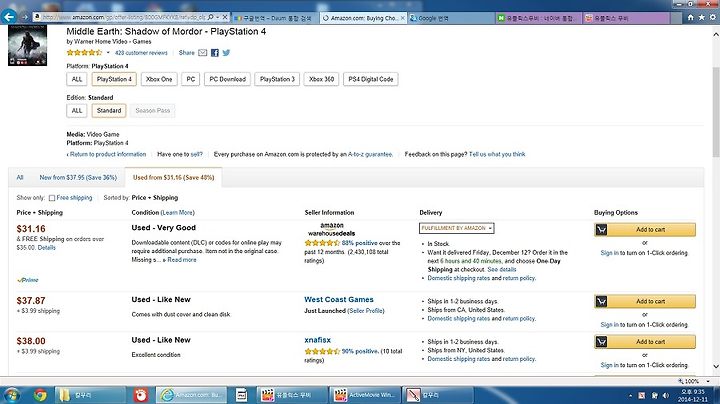
Task: Switch to the All offers tab
Action: click(20, 178)
